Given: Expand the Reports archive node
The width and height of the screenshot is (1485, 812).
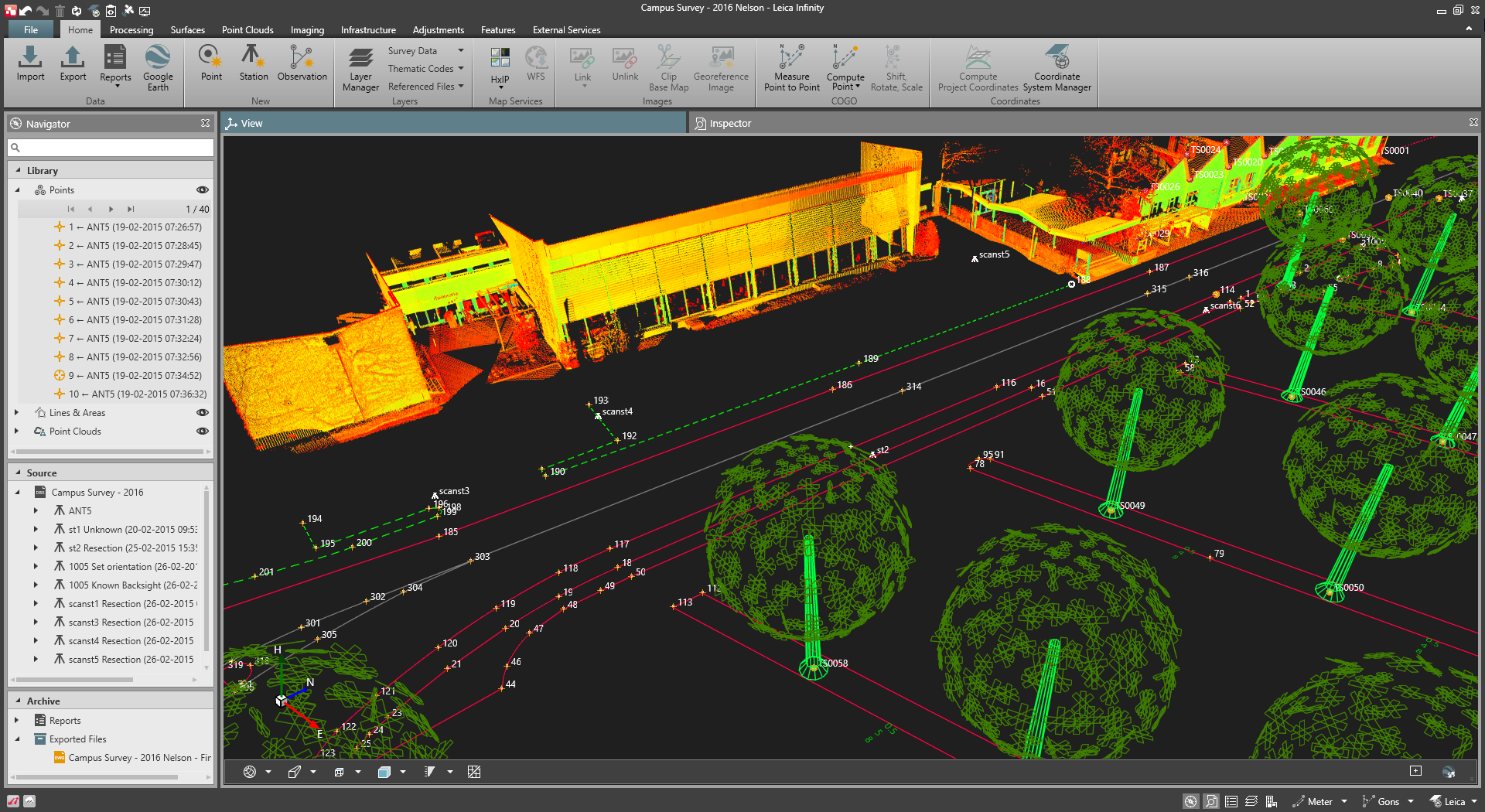Looking at the screenshot, I should click(x=16, y=720).
